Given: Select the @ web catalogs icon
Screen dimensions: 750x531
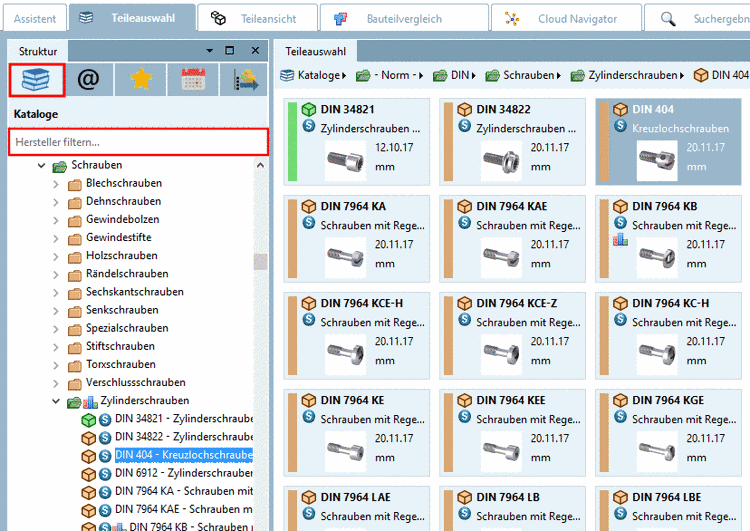Looking at the screenshot, I should tap(89, 80).
